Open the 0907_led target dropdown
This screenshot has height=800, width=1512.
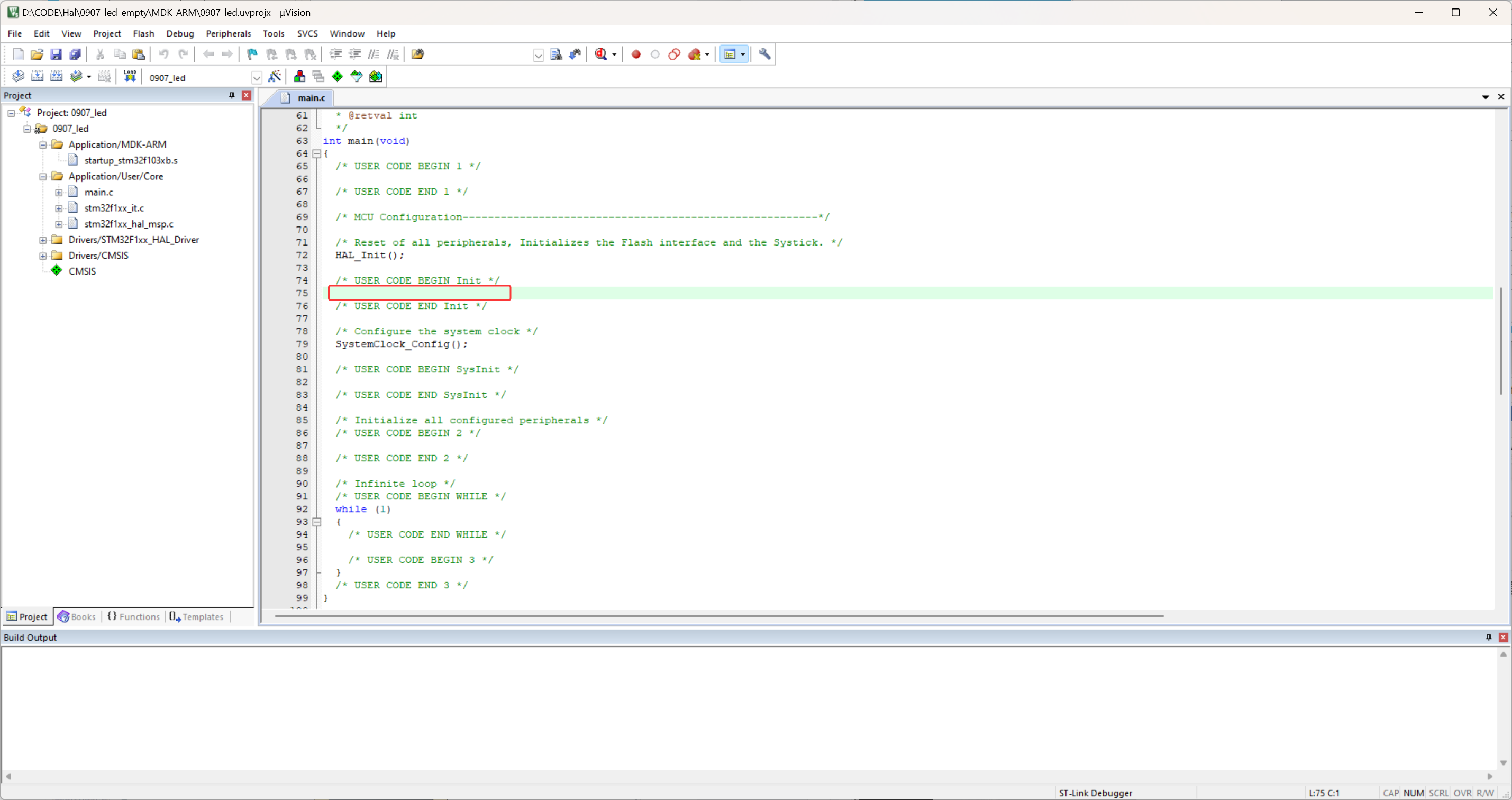click(x=257, y=77)
